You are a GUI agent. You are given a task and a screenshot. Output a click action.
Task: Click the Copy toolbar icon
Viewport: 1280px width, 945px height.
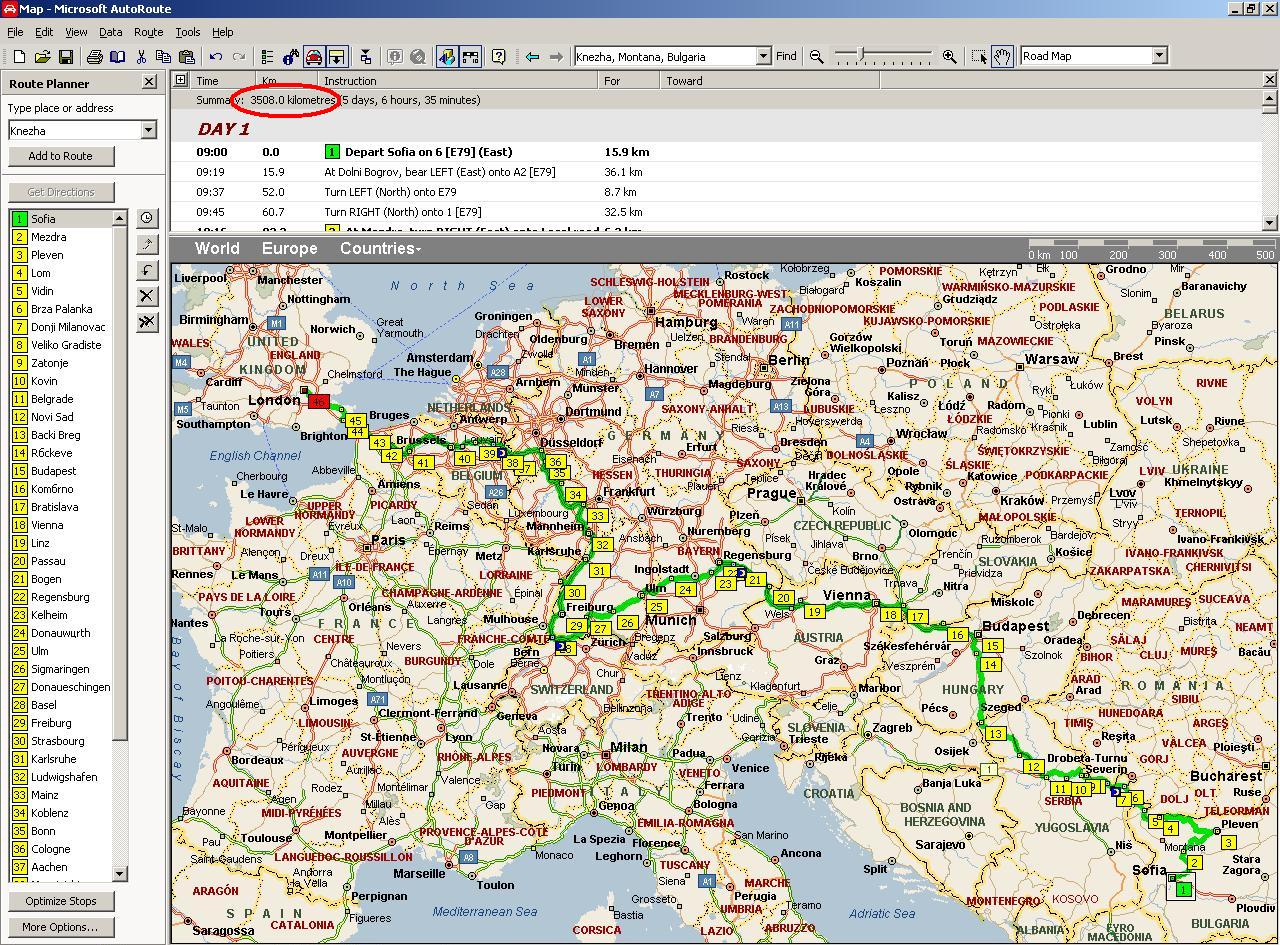click(x=164, y=57)
